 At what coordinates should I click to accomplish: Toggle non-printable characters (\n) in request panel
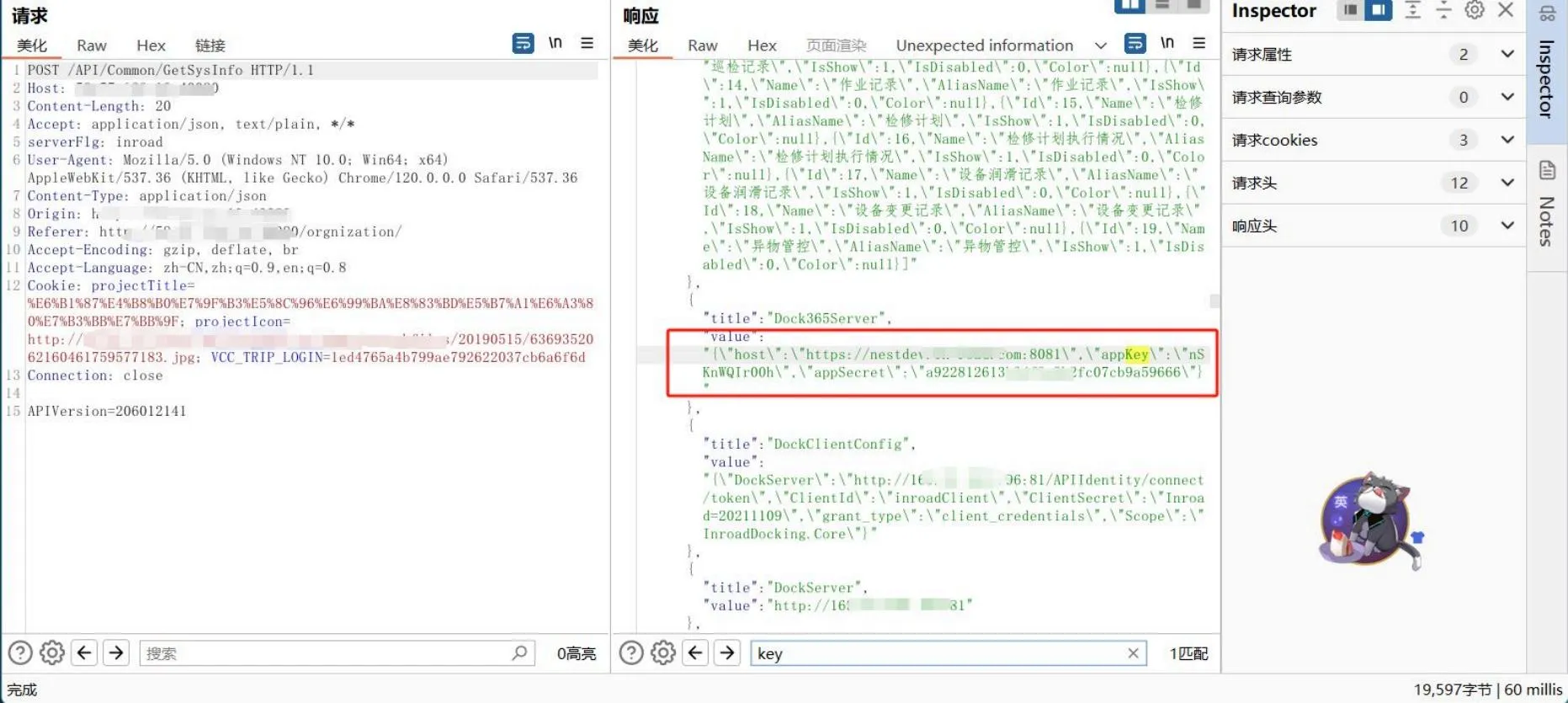coord(555,43)
